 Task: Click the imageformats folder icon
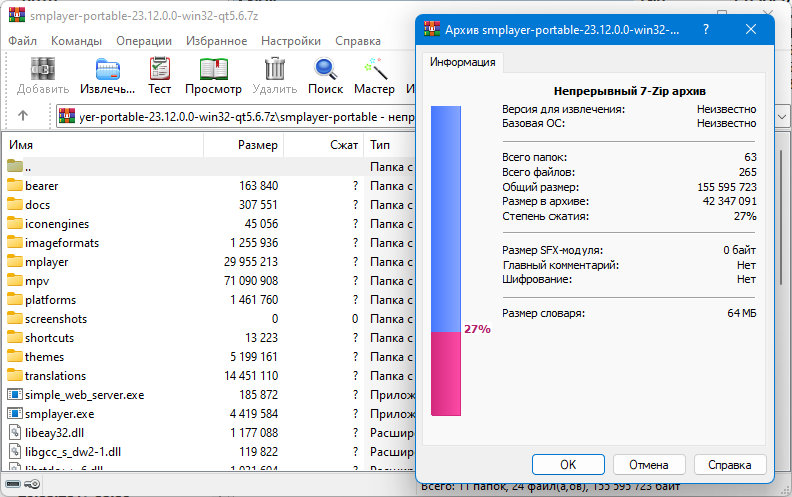15,242
